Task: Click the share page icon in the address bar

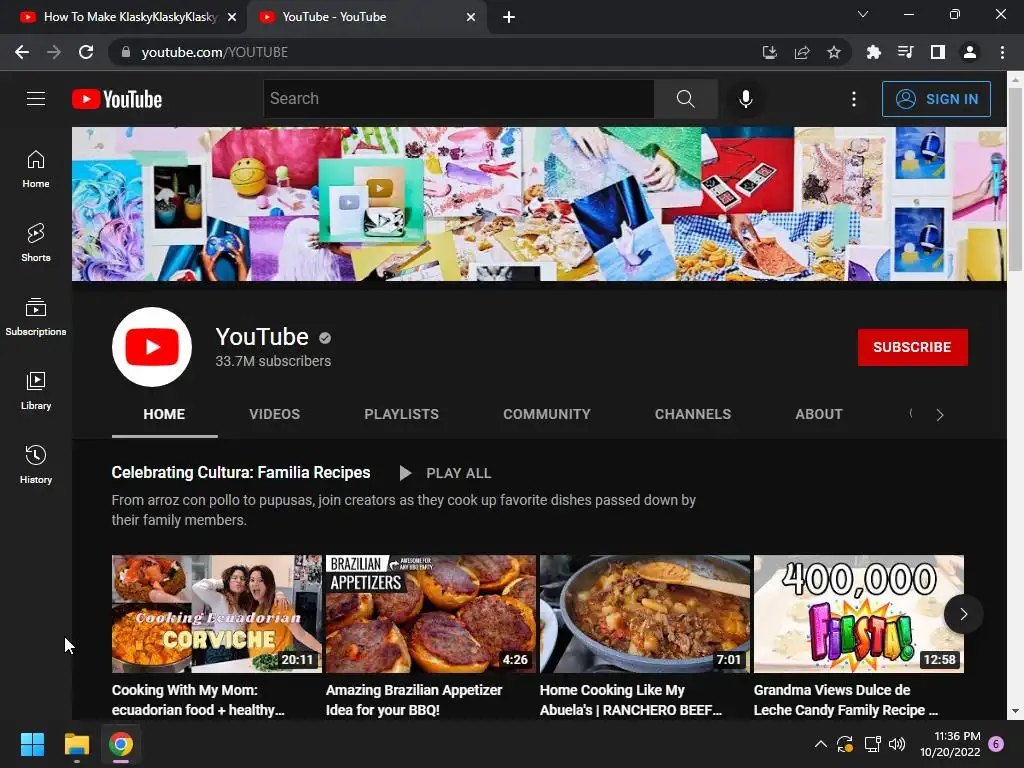Action: [x=802, y=52]
